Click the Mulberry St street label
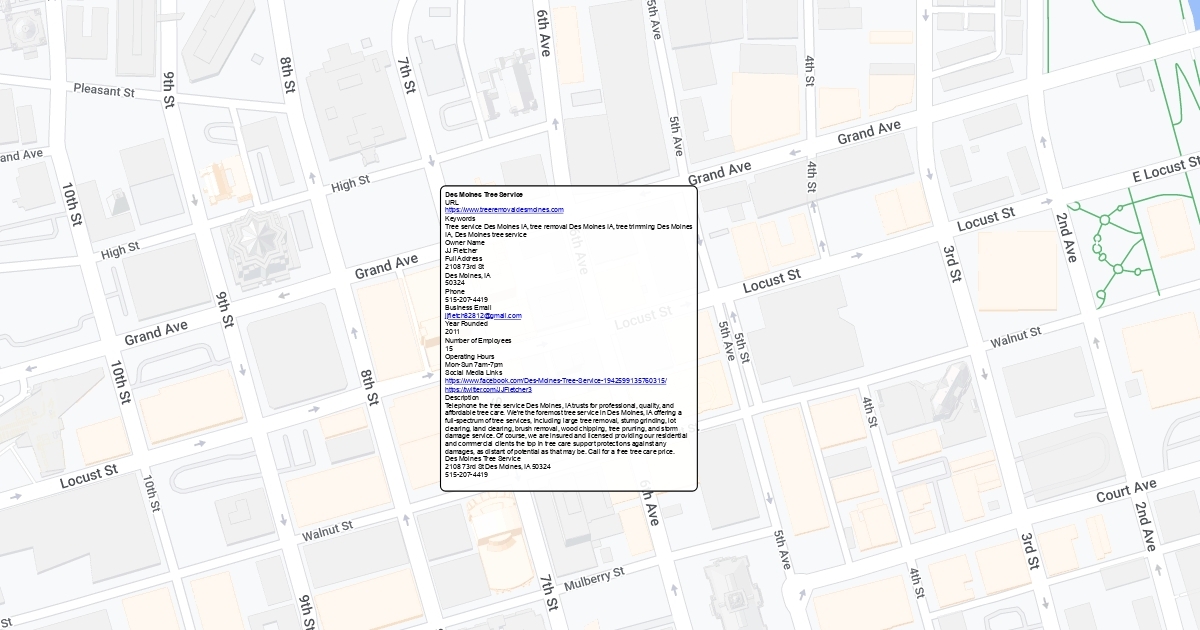The width and height of the screenshot is (1200, 630). (594, 577)
